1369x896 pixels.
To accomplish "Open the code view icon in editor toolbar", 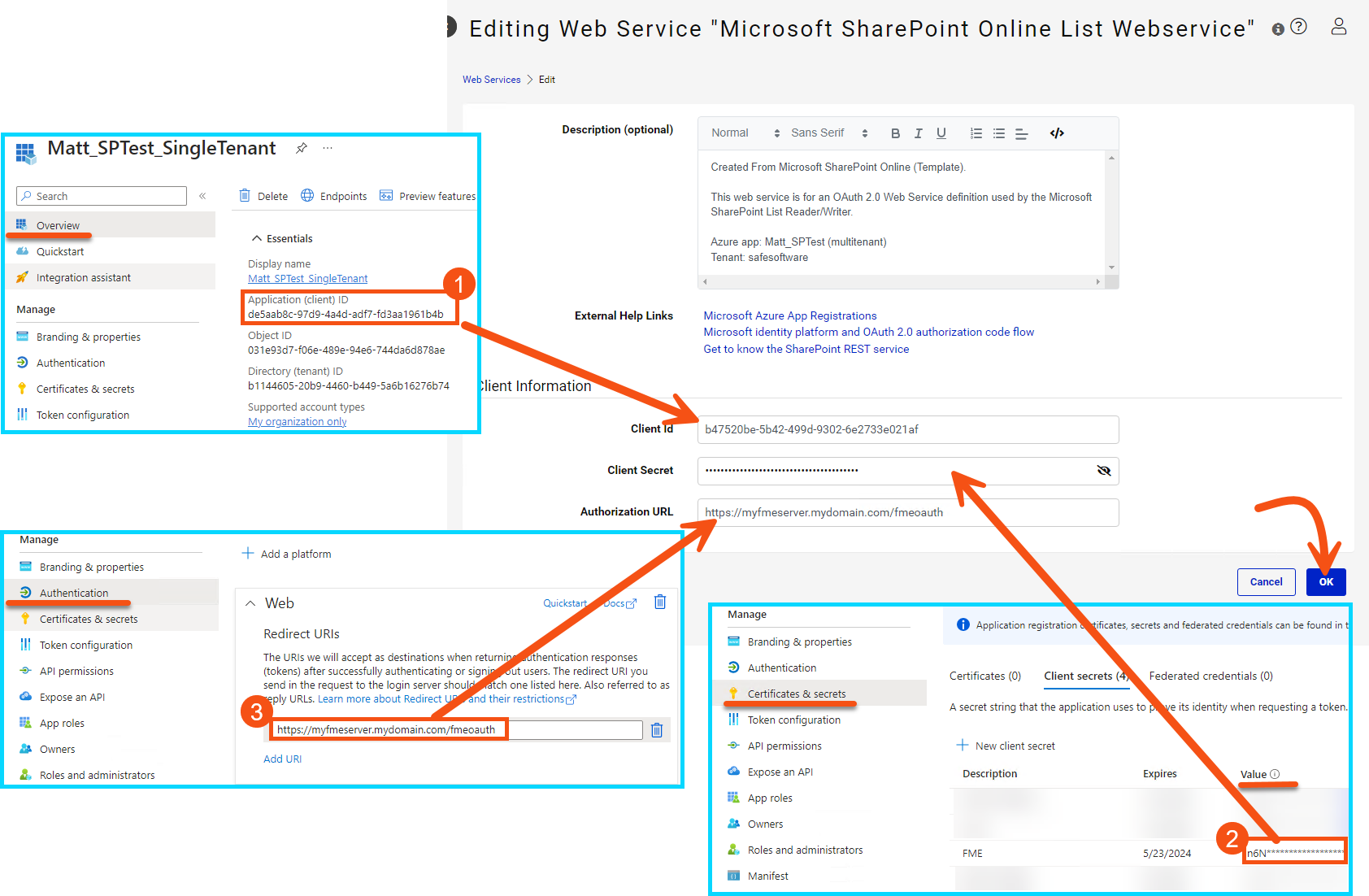I will tap(1057, 133).
